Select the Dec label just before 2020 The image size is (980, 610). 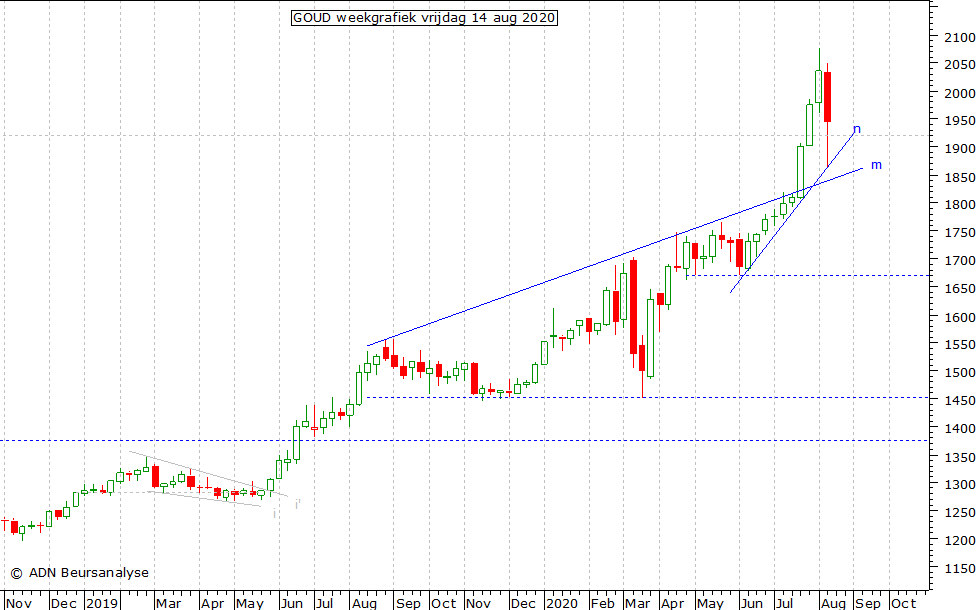tap(522, 603)
